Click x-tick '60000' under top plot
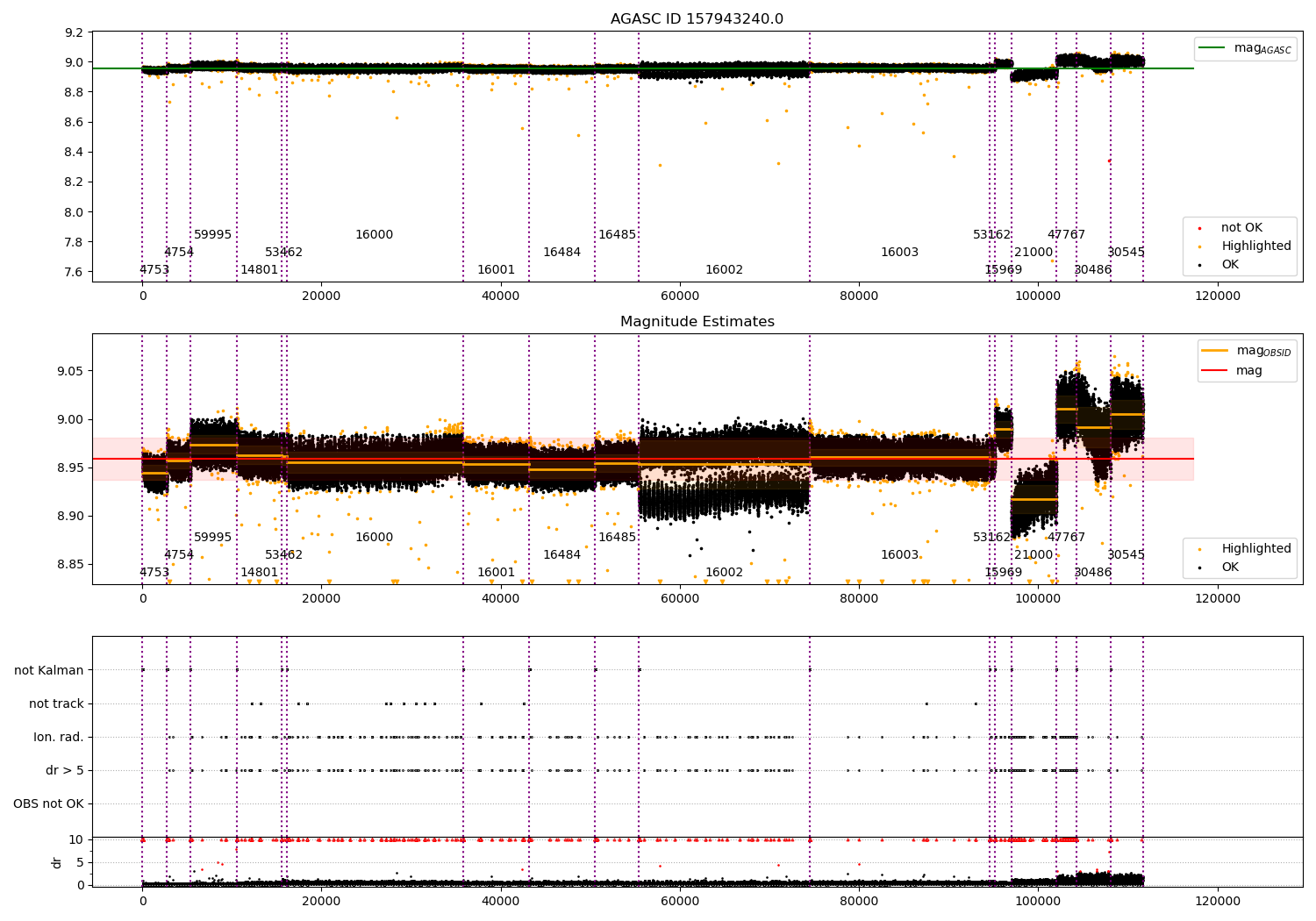This screenshot has height=921, width=1316. [x=680, y=296]
